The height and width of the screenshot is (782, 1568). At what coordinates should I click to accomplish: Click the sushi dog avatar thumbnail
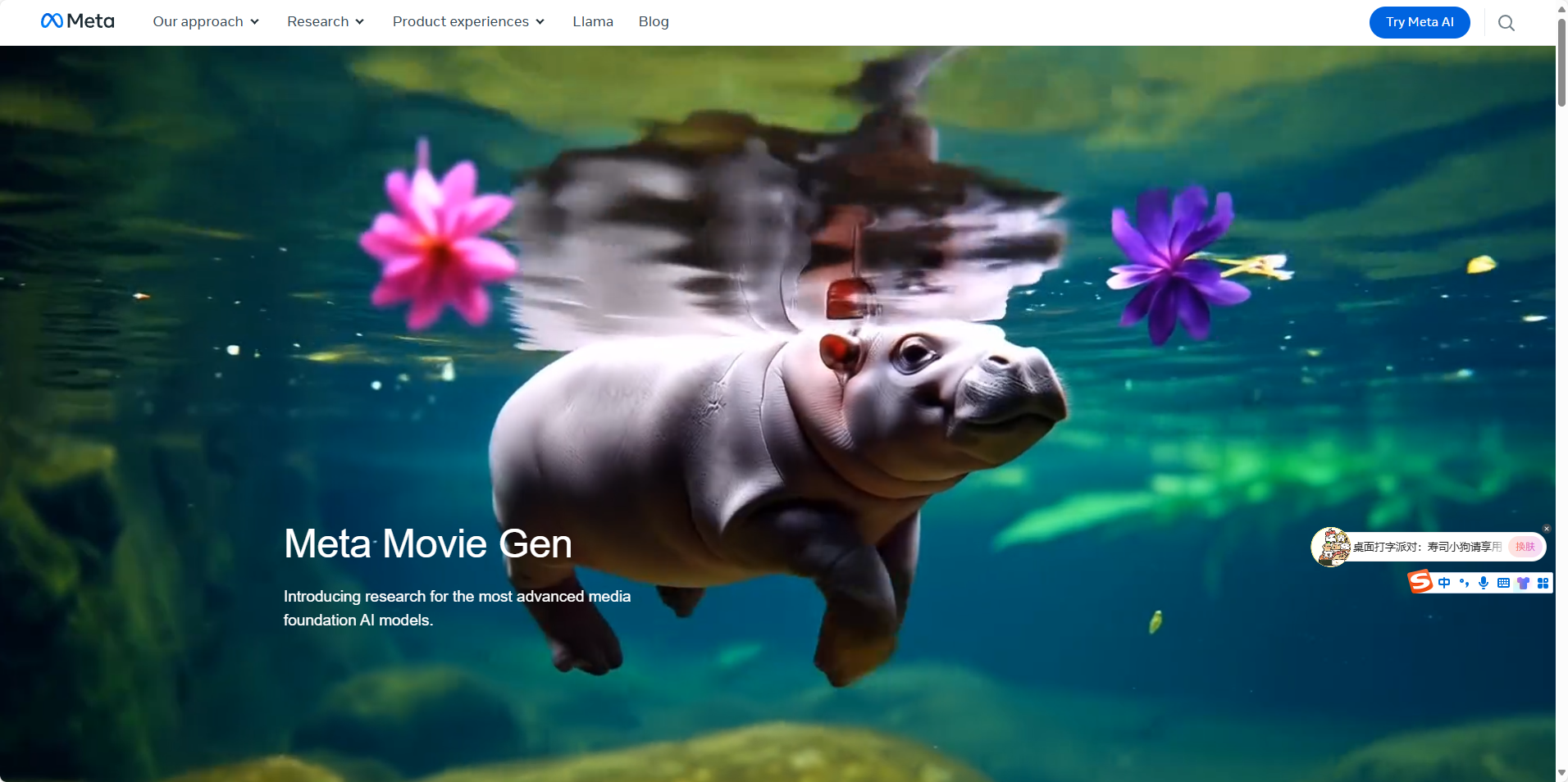click(1331, 547)
